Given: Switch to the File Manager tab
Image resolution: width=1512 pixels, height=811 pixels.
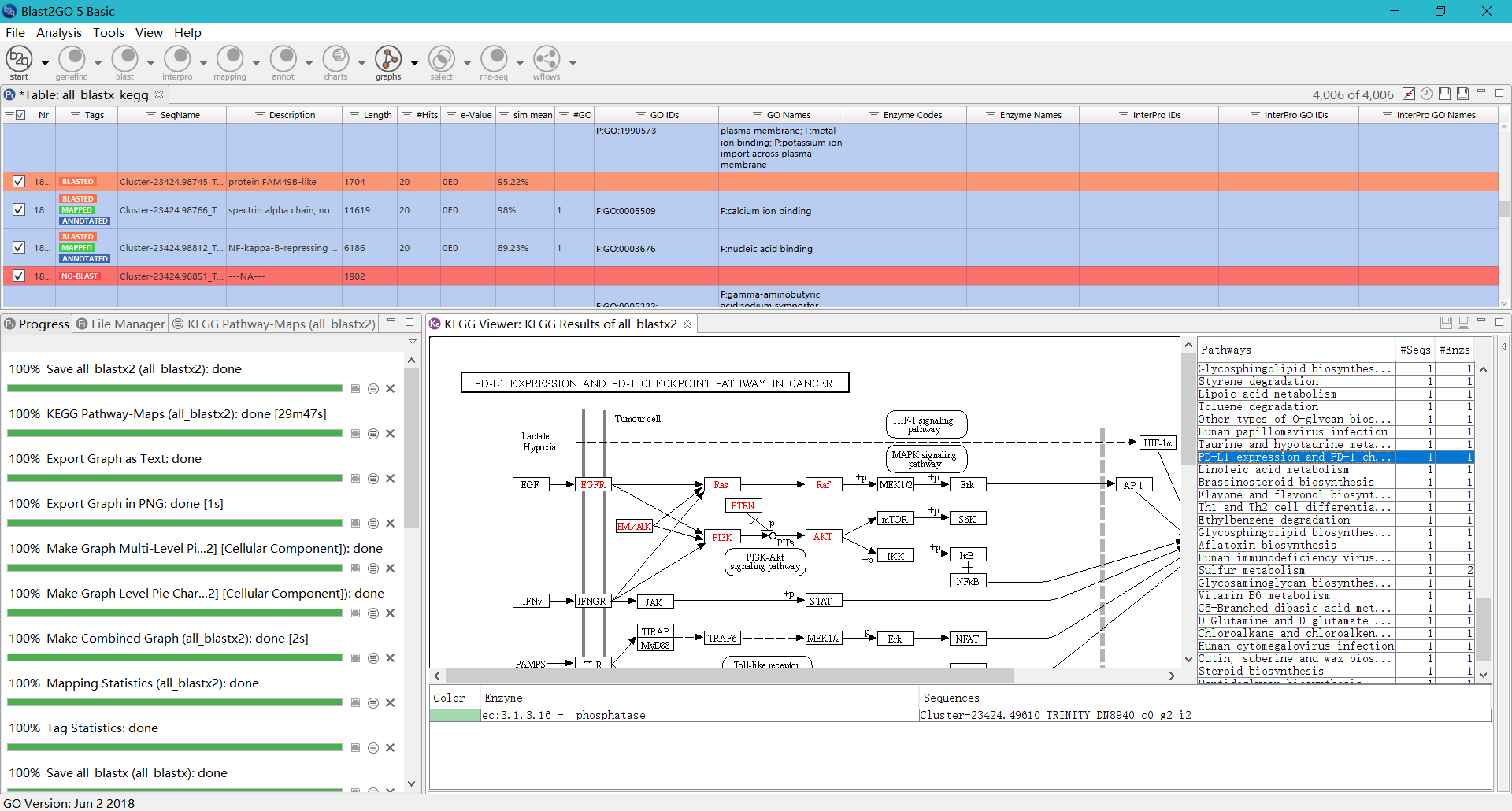Looking at the screenshot, I should pyautogui.click(x=121, y=324).
